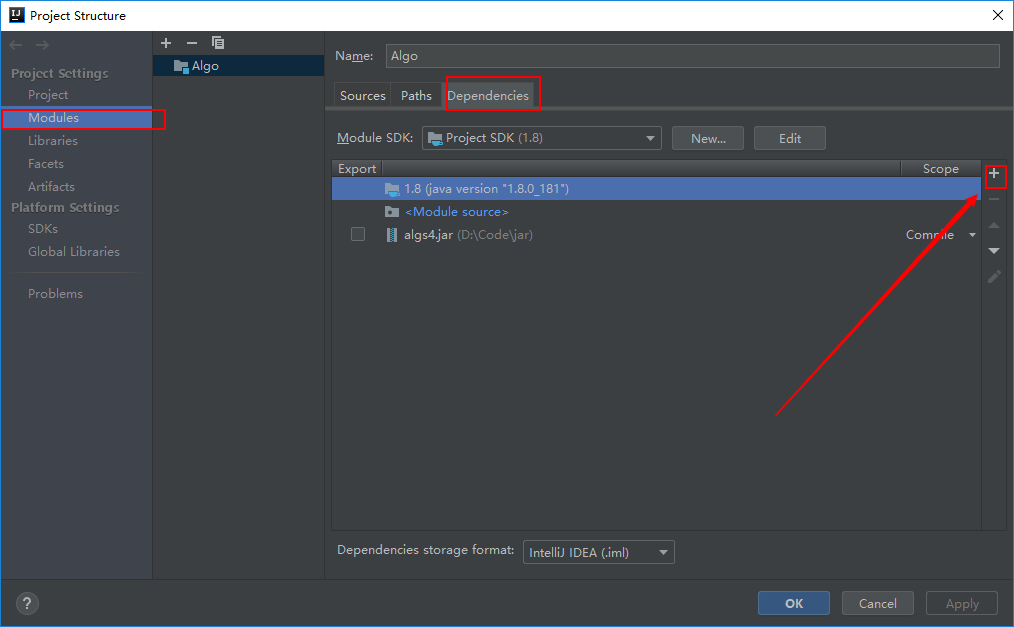This screenshot has width=1014, height=627.
Task: Move dependency up with arrow icon
Action: [x=994, y=226]
